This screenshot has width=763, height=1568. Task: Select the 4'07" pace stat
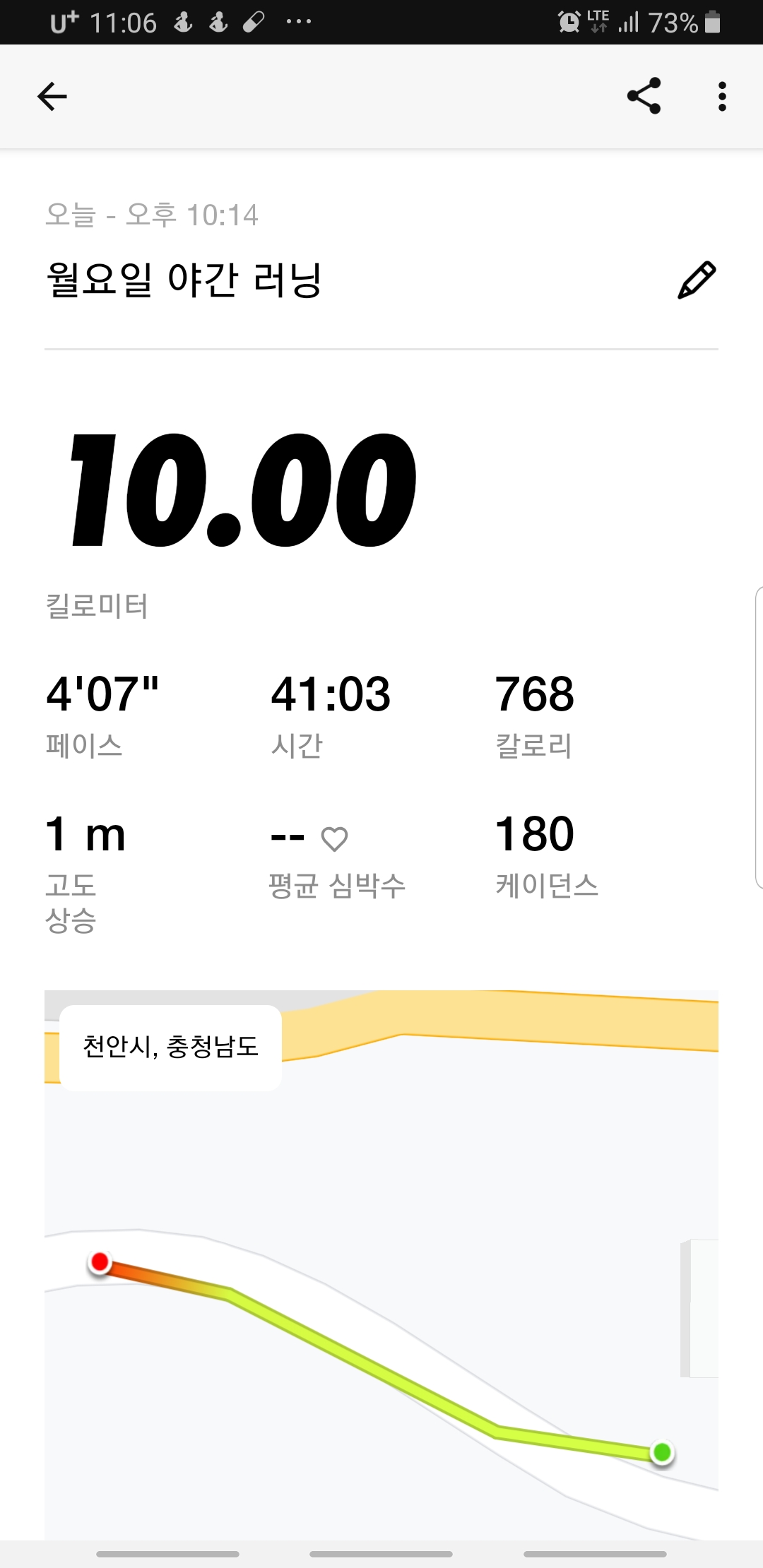tap(102, 713)
